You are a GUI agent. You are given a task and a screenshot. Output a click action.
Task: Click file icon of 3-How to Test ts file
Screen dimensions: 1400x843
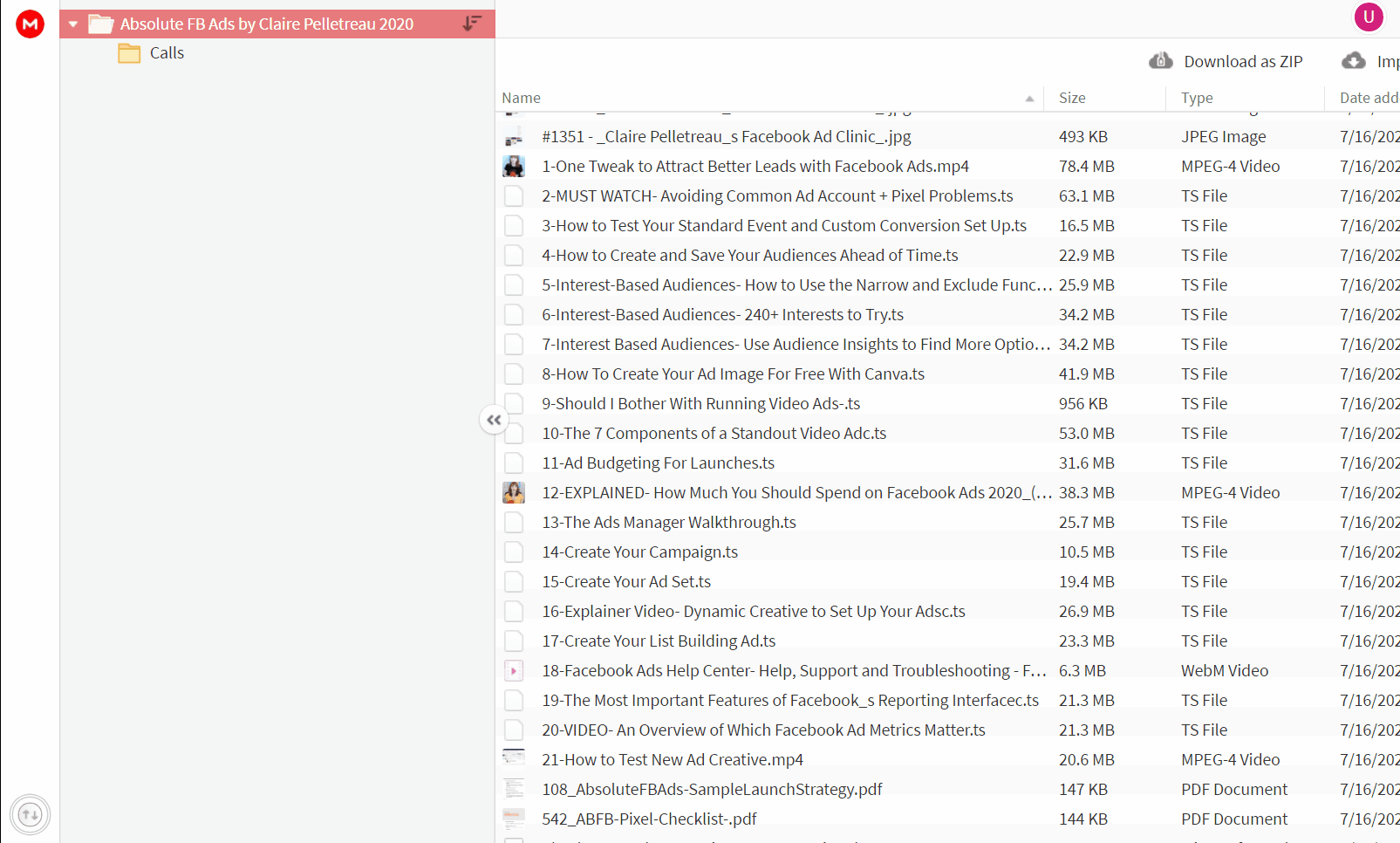point(514,226)
